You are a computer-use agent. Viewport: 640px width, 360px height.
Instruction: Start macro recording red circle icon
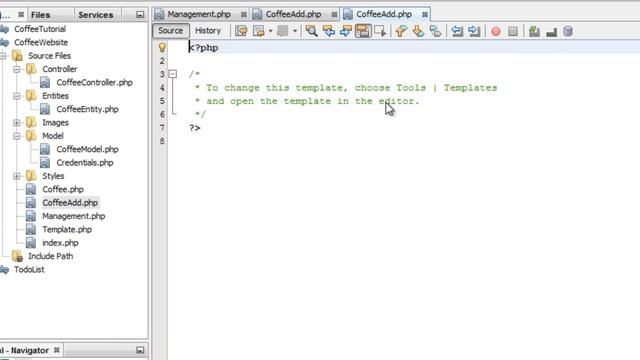tap(496, 31)
